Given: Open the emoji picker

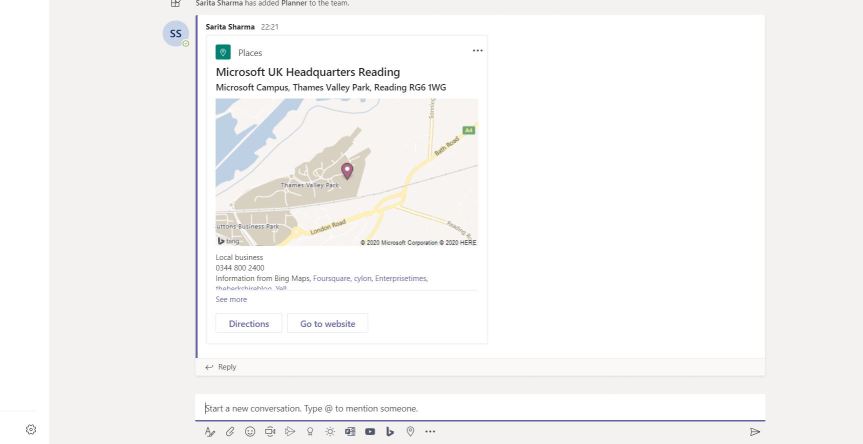Looking at the screenshot, I should point(250,432).
